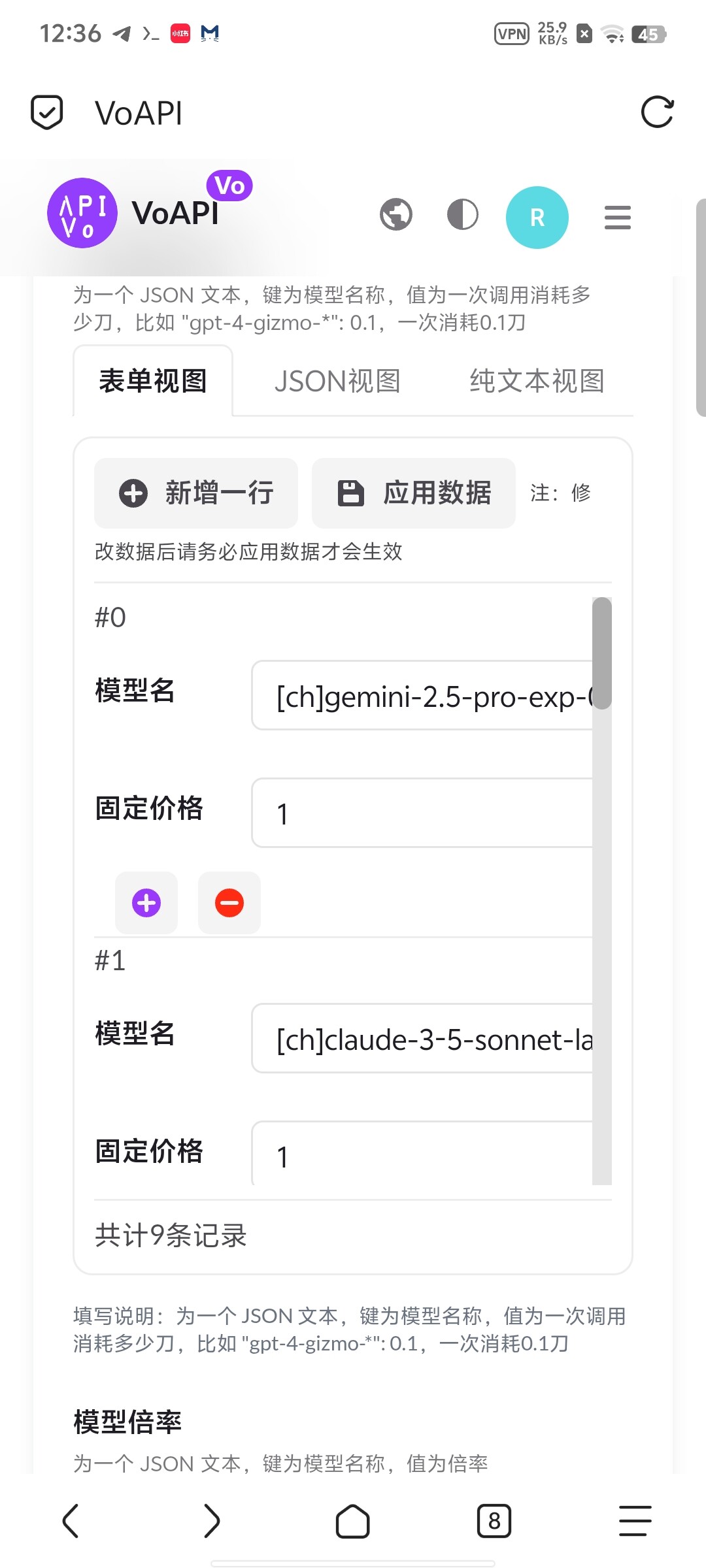Switch to the JSON视图 tab
This screenshot has height=1568, width=706.
click(337, 381)
